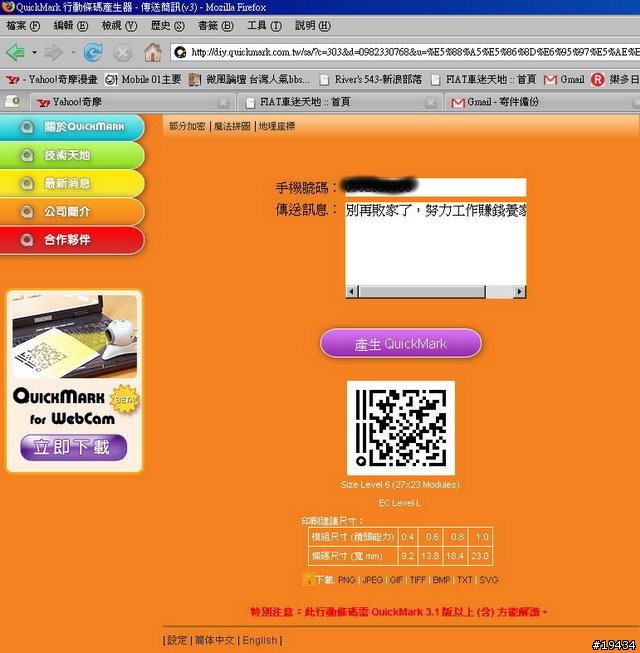Screen dimensions: 640x653
Task: Switch to the FIAT車迷天地 tab
Action: [x=339, y=102]
